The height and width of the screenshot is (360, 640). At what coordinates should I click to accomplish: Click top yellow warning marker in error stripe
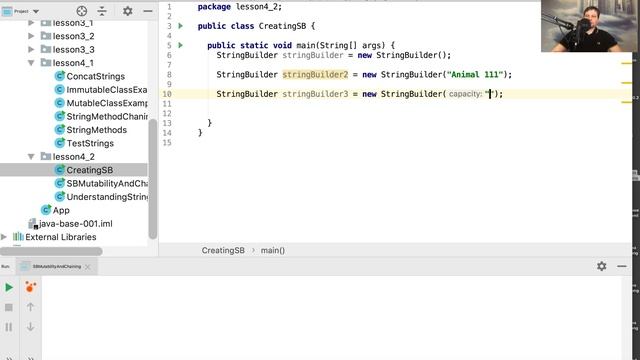626,63
